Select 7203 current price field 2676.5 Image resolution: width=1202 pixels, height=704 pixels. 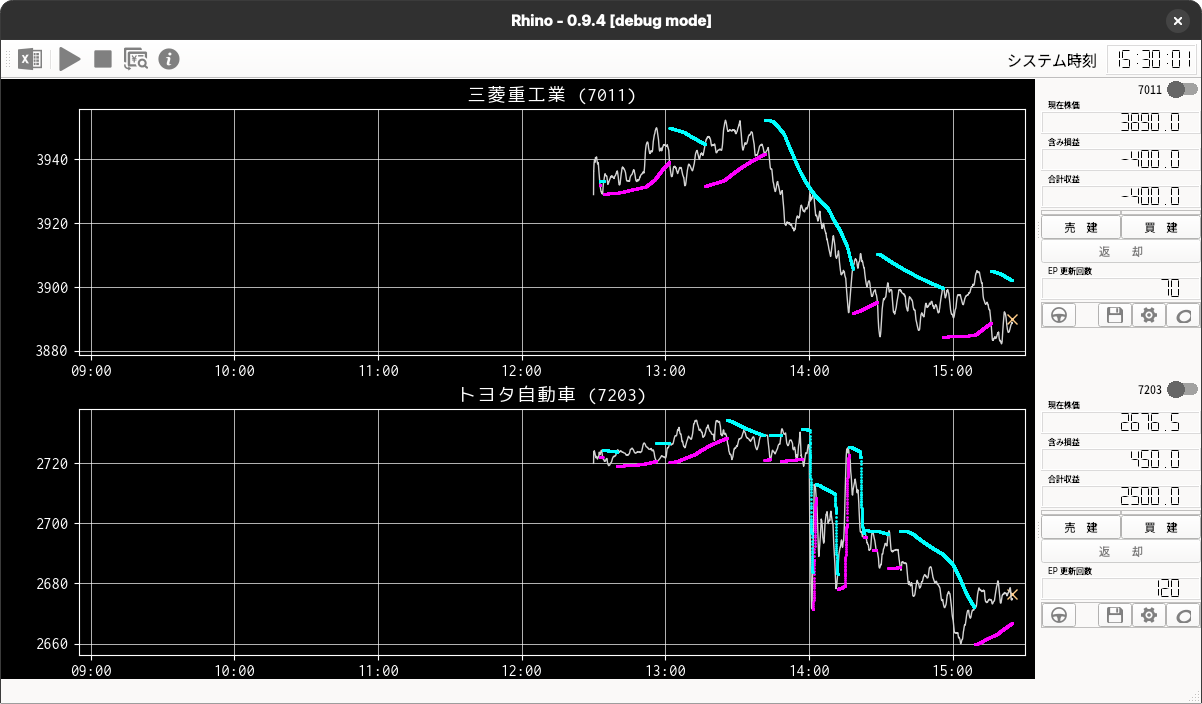pyautogui.click(x=1120, y=423)
